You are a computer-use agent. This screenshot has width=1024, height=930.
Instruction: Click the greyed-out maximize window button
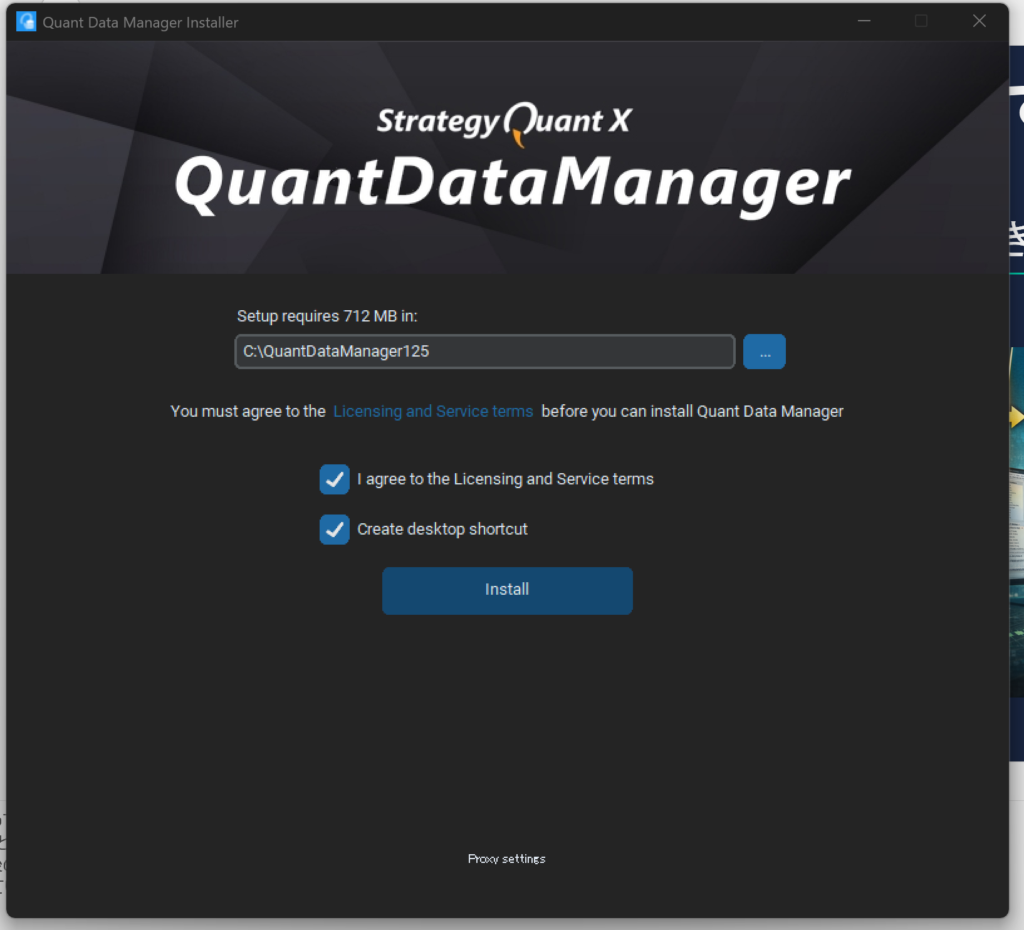(921, 21)
